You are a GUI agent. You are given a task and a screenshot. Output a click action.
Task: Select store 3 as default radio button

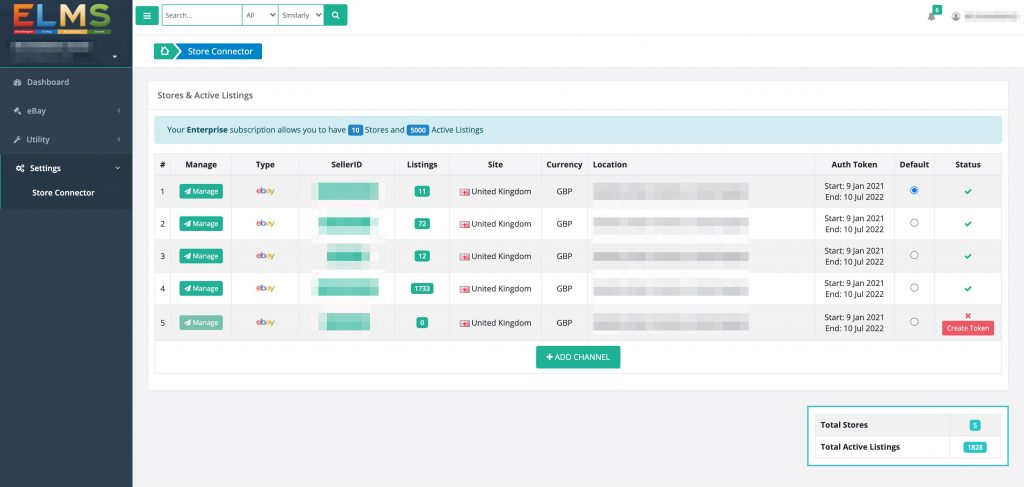pyautogui.click(x=914, y=256)
